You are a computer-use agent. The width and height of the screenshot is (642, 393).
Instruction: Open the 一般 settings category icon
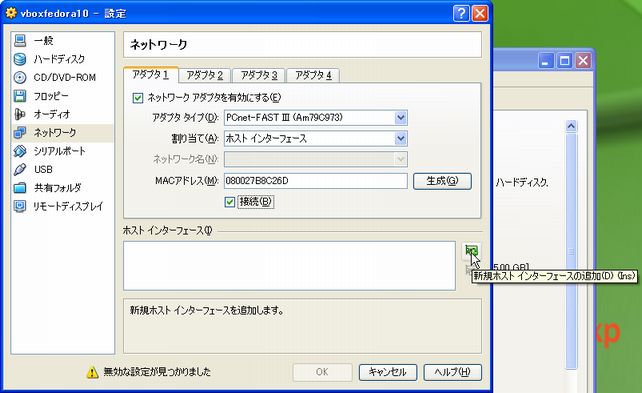pyautogui.click(x=20, y=41)
